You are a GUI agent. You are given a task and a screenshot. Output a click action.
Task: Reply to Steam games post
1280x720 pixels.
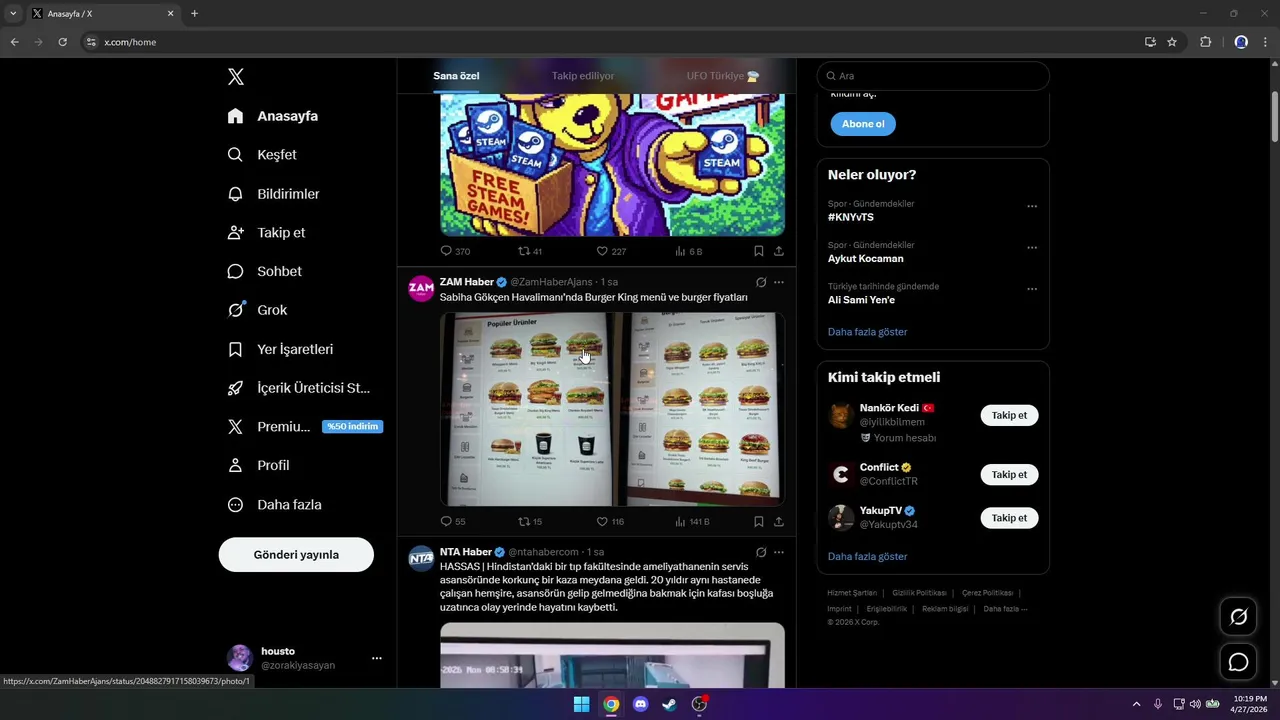click(x=455, y=251)
